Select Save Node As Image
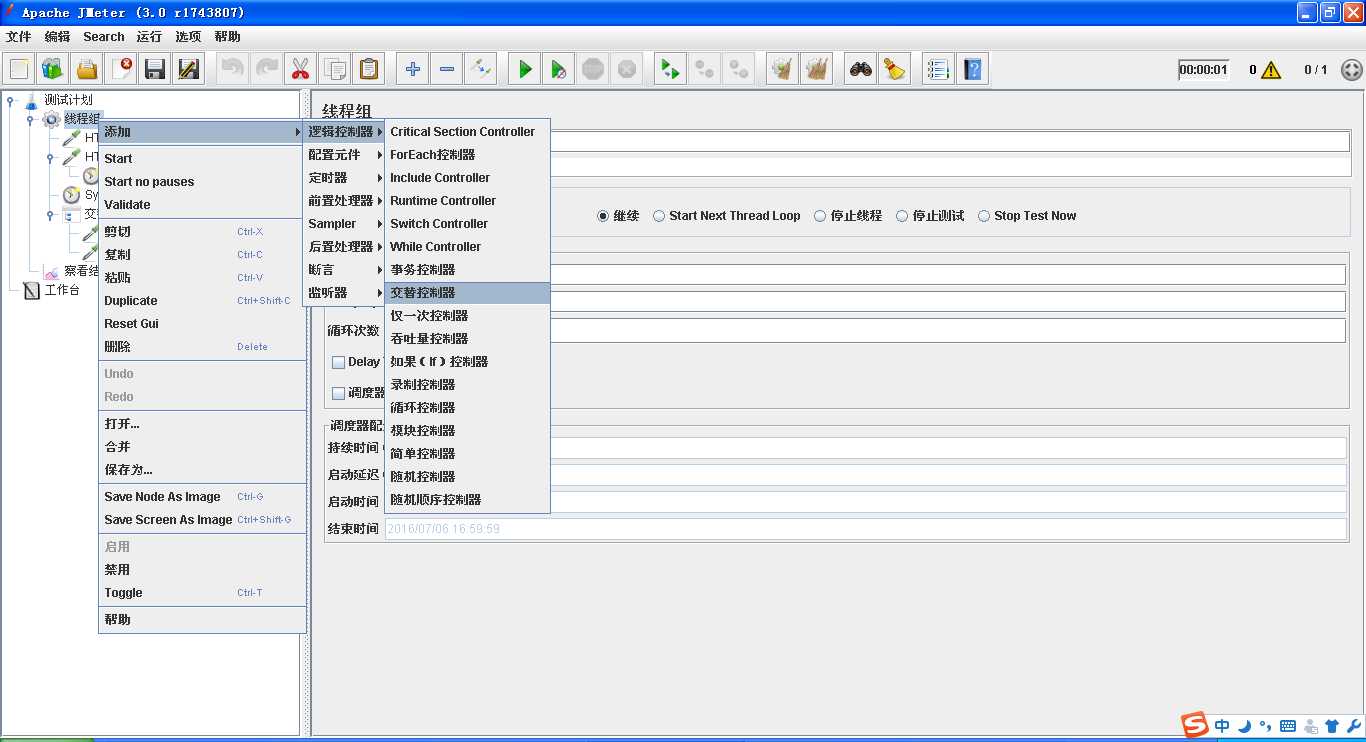 [203, 497]
